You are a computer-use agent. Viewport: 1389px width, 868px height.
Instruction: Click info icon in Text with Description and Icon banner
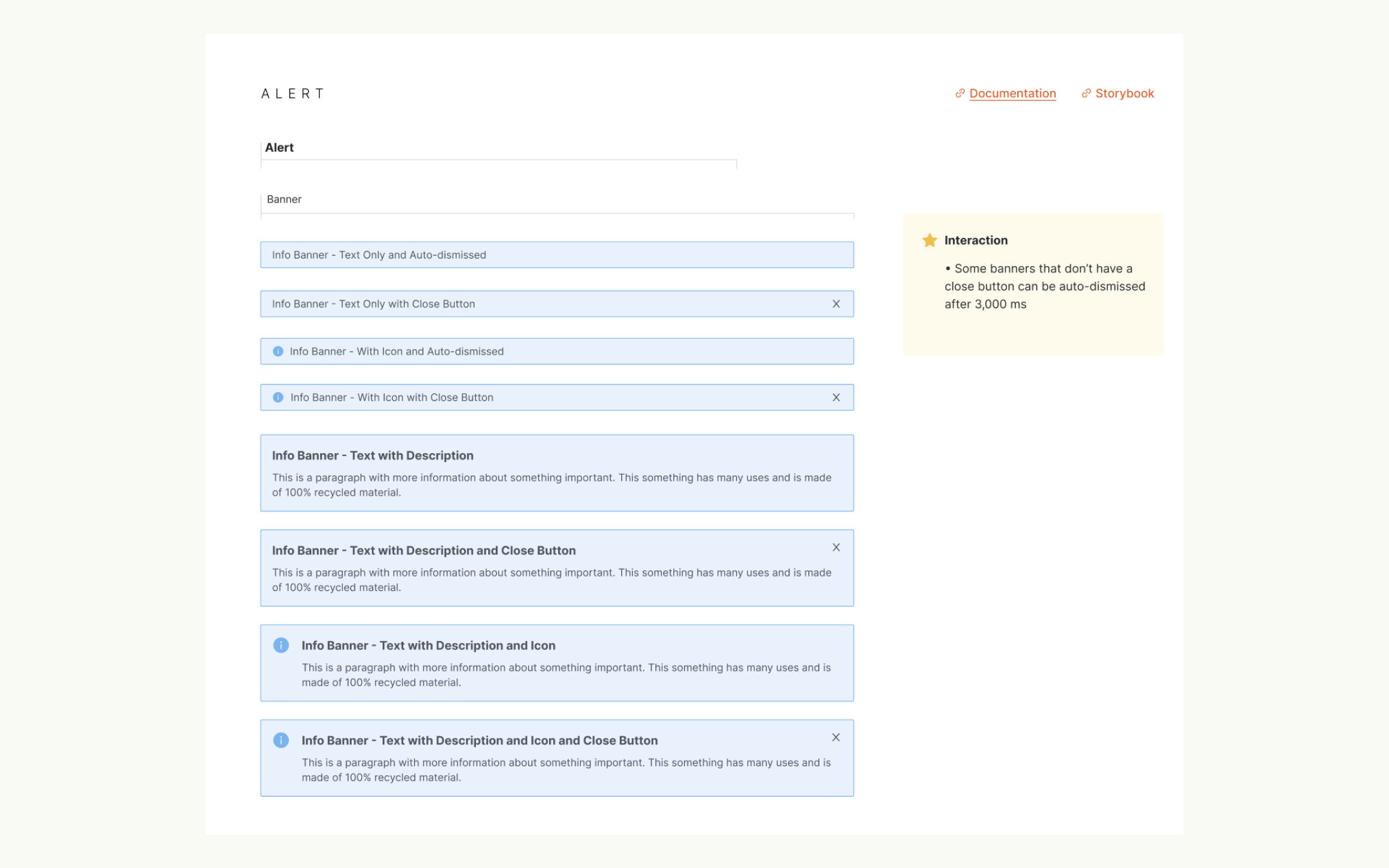(x=281, y=646)
